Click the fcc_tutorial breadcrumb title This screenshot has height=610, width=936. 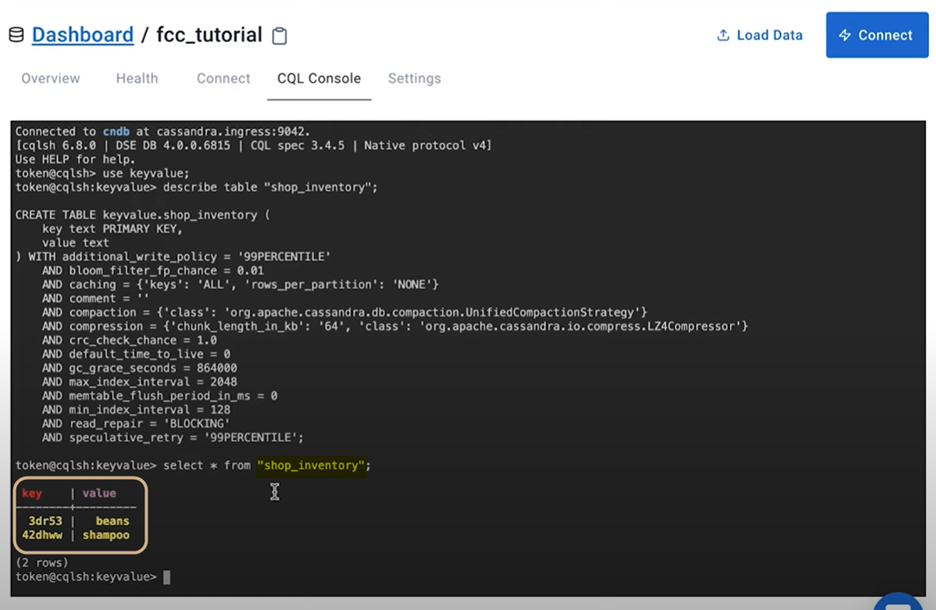tap(210, 34)
